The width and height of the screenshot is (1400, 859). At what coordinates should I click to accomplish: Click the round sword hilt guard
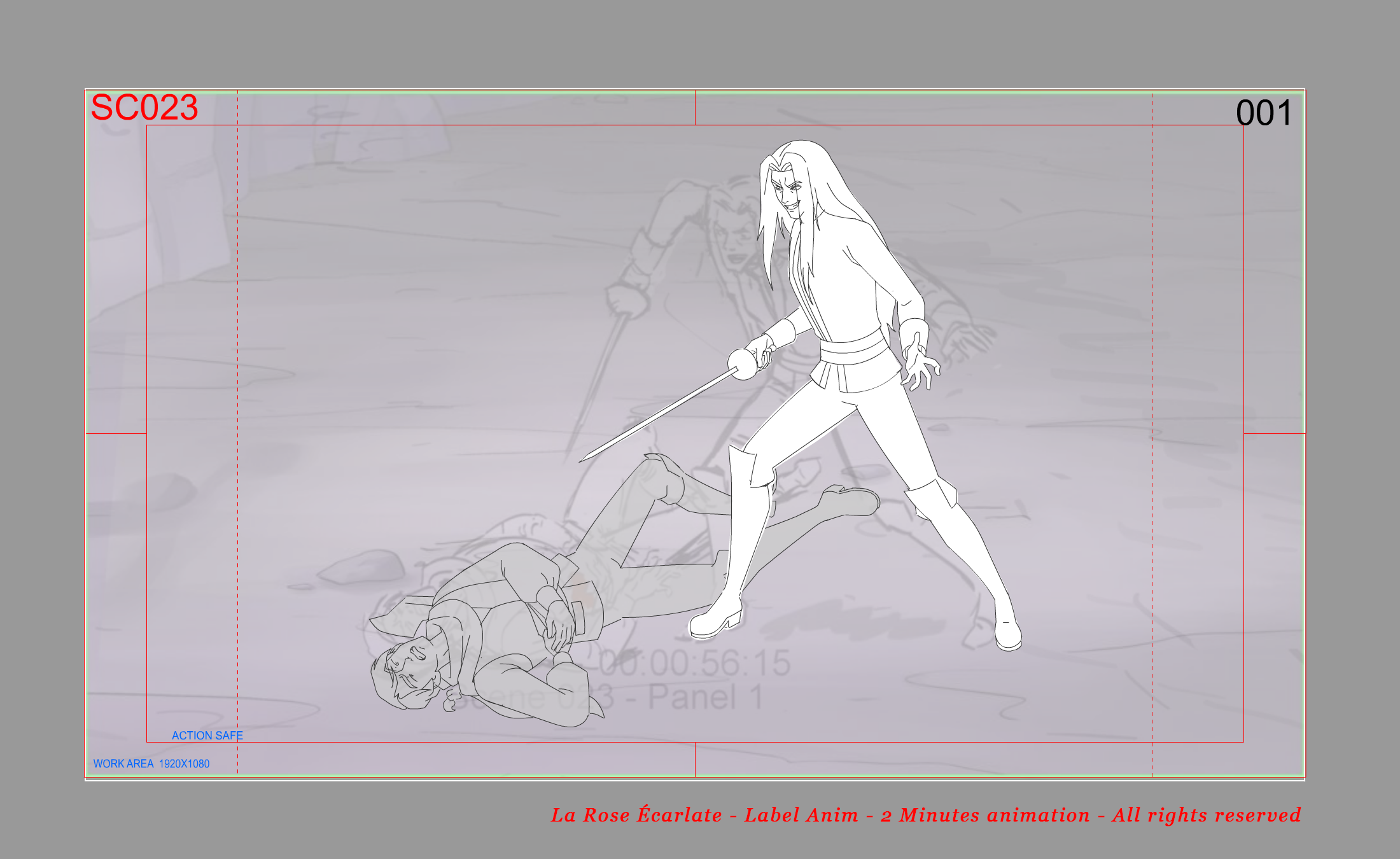[741, 364]
